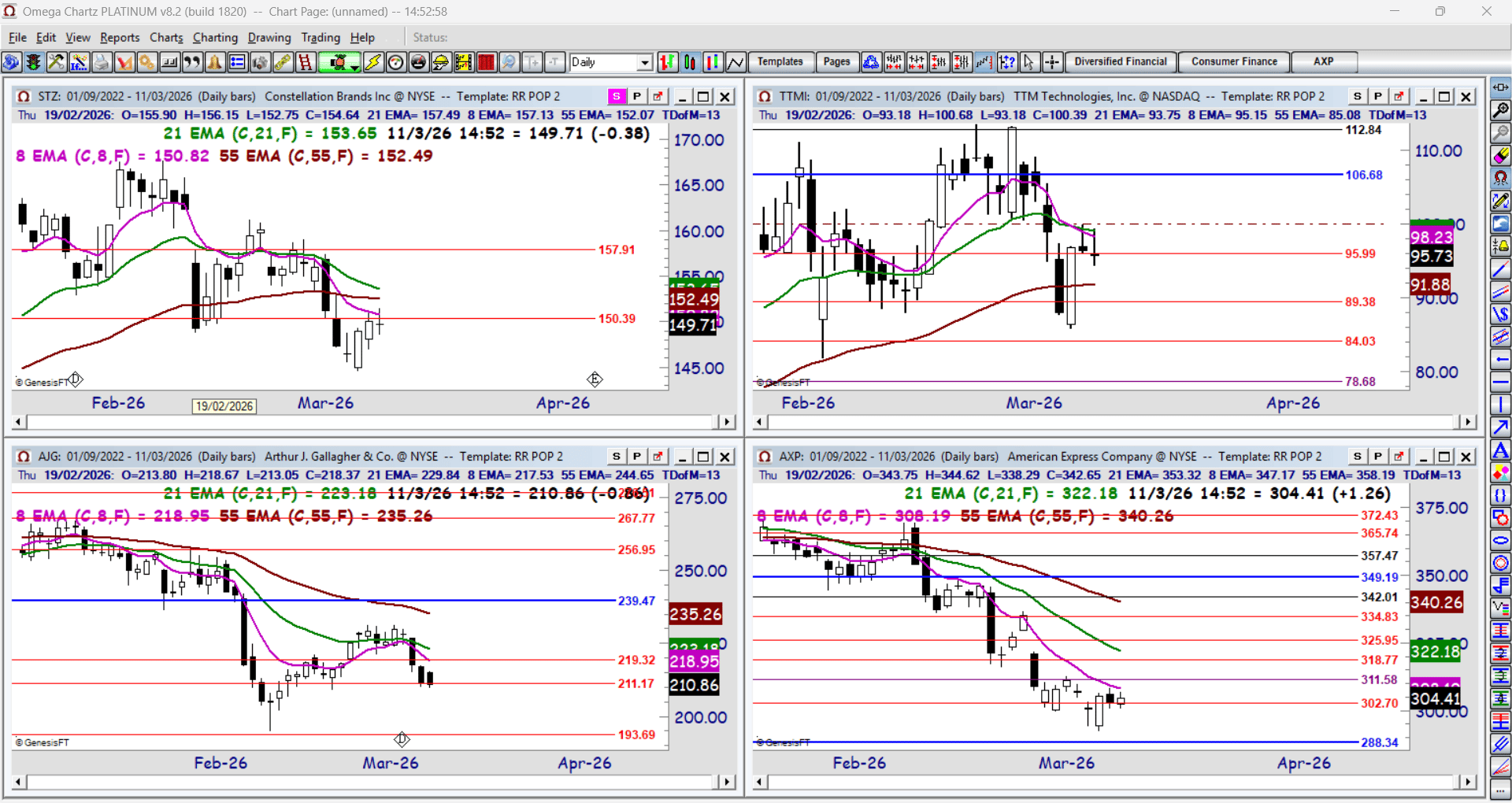Click the zoom in magnifier in right toolbar
The height and width of the screenshot is (803, 1512).
click(x=1501, y=110)
